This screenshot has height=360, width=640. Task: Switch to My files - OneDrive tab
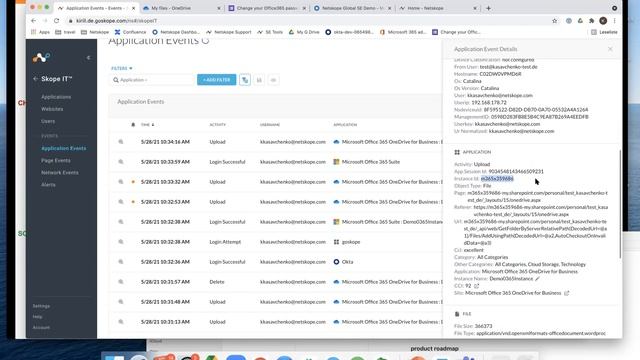pyautogui.click(x=182, y=8)
